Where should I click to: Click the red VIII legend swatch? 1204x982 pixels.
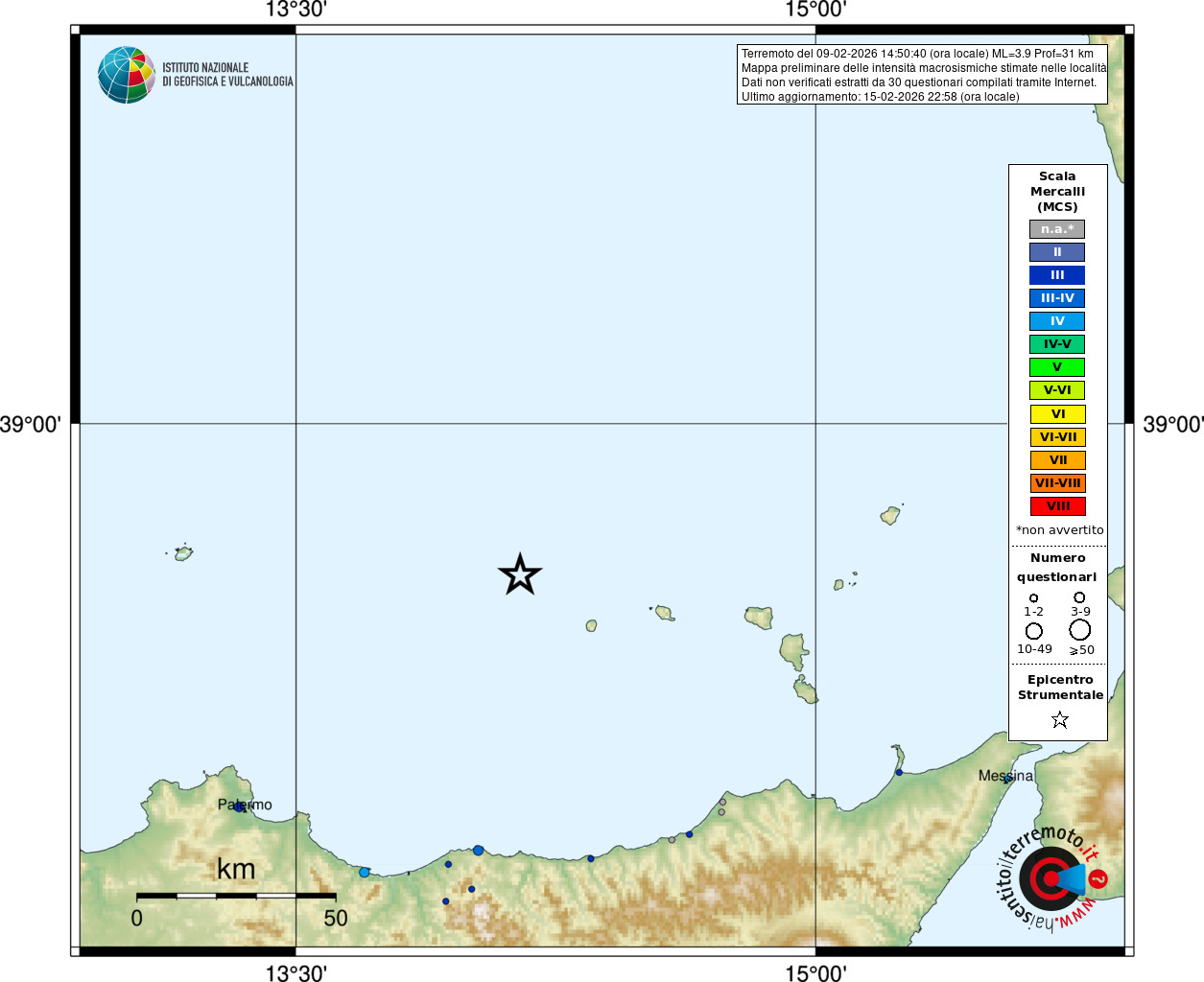pos(1058,506)
